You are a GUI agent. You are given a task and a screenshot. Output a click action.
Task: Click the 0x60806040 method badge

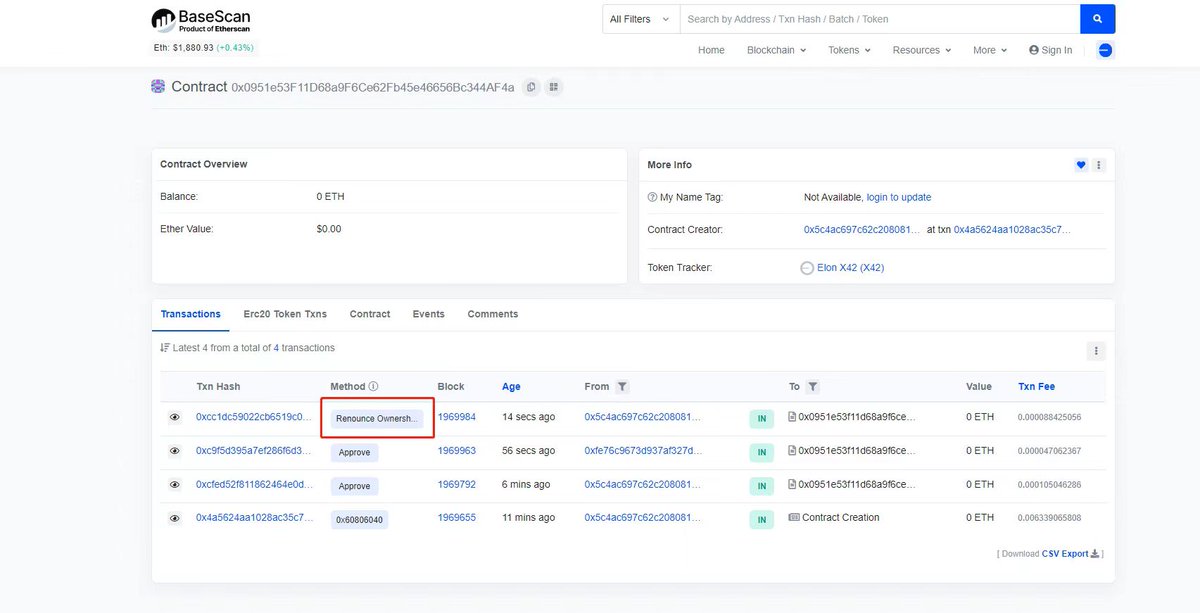(x=360, y=520)
